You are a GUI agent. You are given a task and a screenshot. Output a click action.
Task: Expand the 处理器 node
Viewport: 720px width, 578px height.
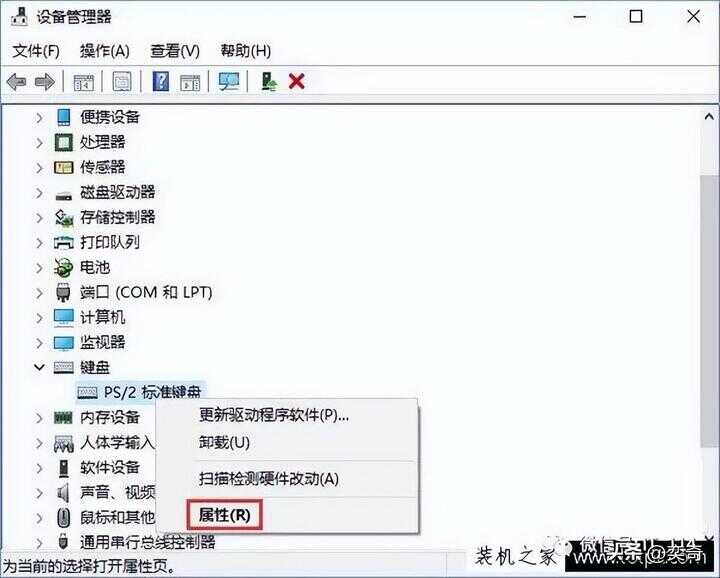(39, 143)
